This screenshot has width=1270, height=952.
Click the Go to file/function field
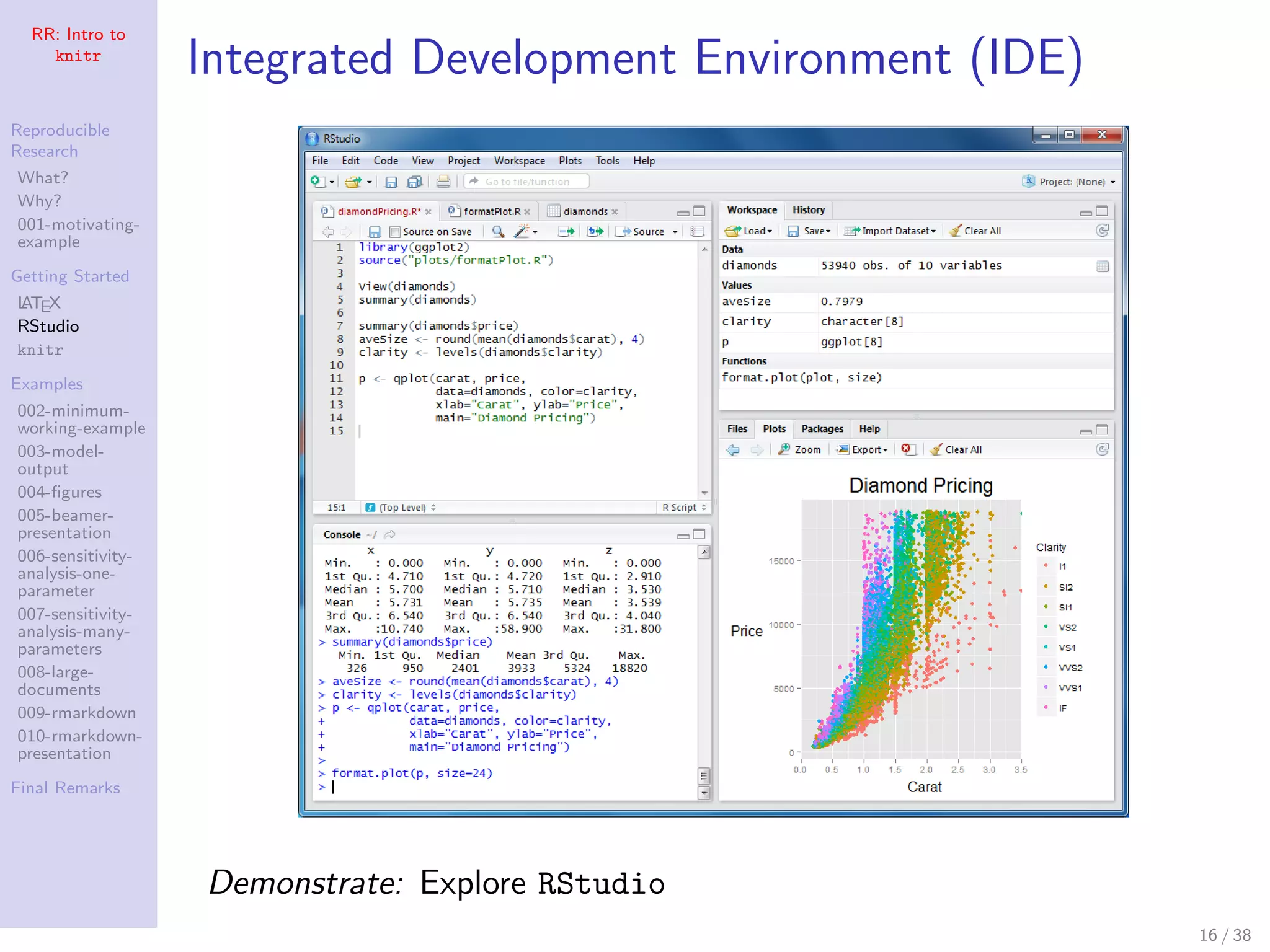coord(527,182)
